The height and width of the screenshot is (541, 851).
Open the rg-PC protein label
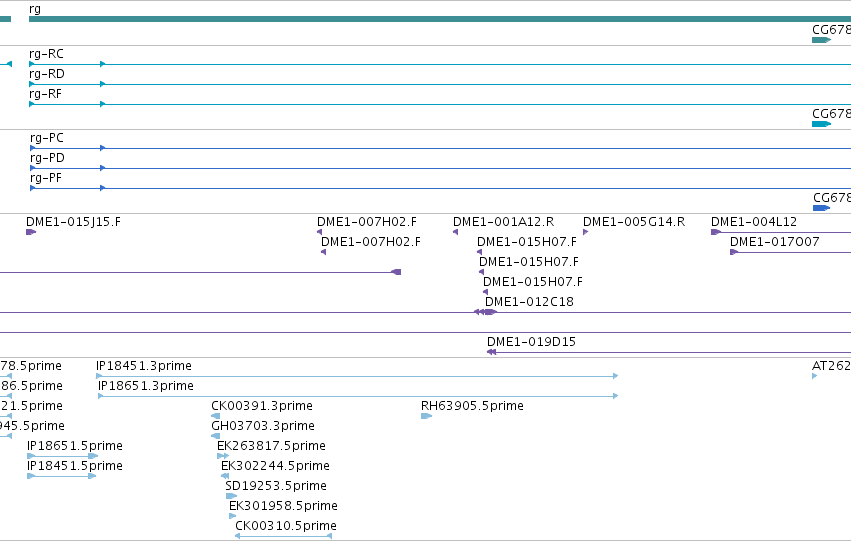[47, 138]
